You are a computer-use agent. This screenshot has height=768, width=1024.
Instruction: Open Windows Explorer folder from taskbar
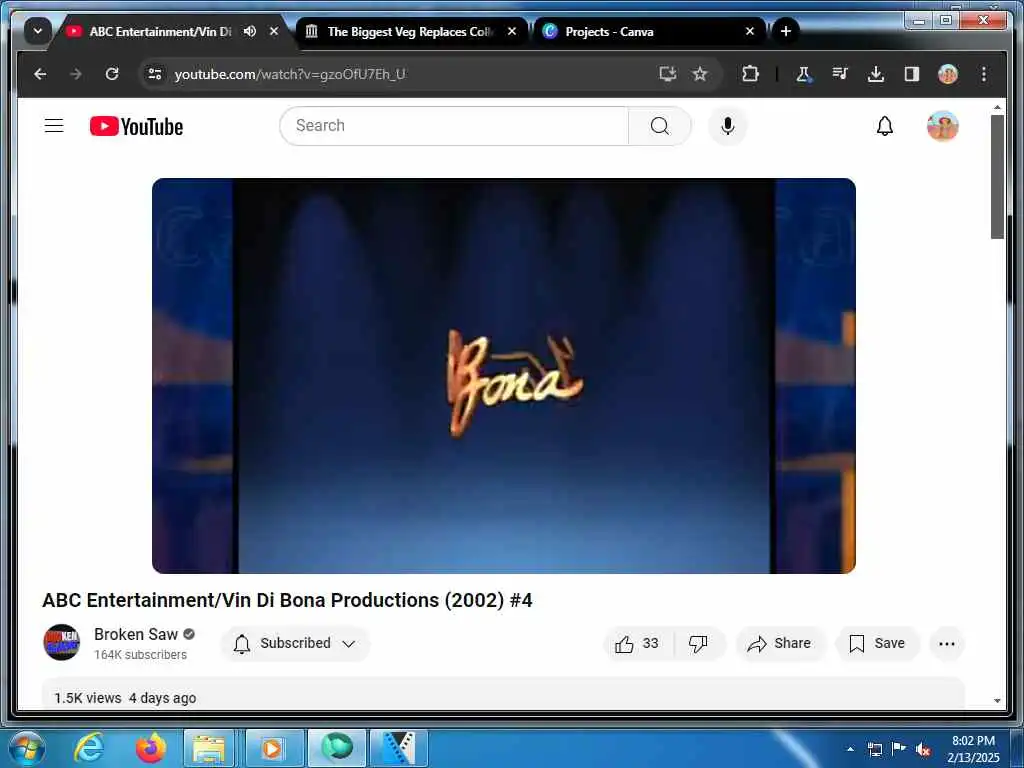[209, 748]
